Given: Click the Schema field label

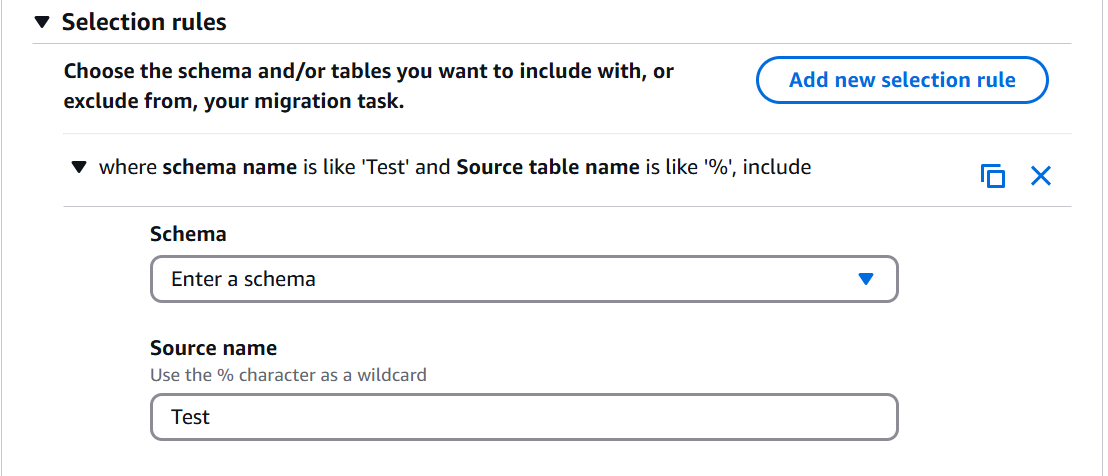Looking at the screenshot, I should [x=189, y=234].
